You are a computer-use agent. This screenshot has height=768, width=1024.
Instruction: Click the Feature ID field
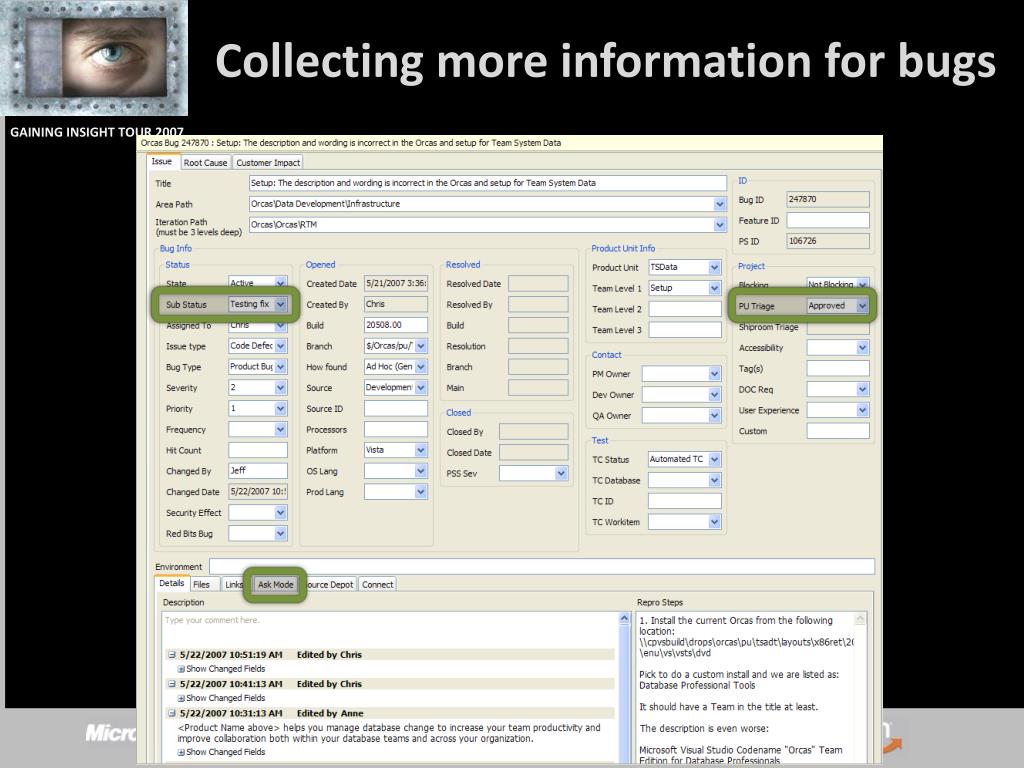(x=828, y=221)
